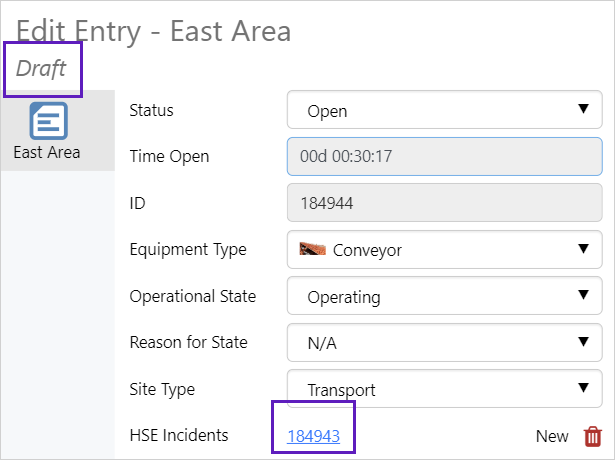
Task: Click the Status field label
Action: coord(151,110)
